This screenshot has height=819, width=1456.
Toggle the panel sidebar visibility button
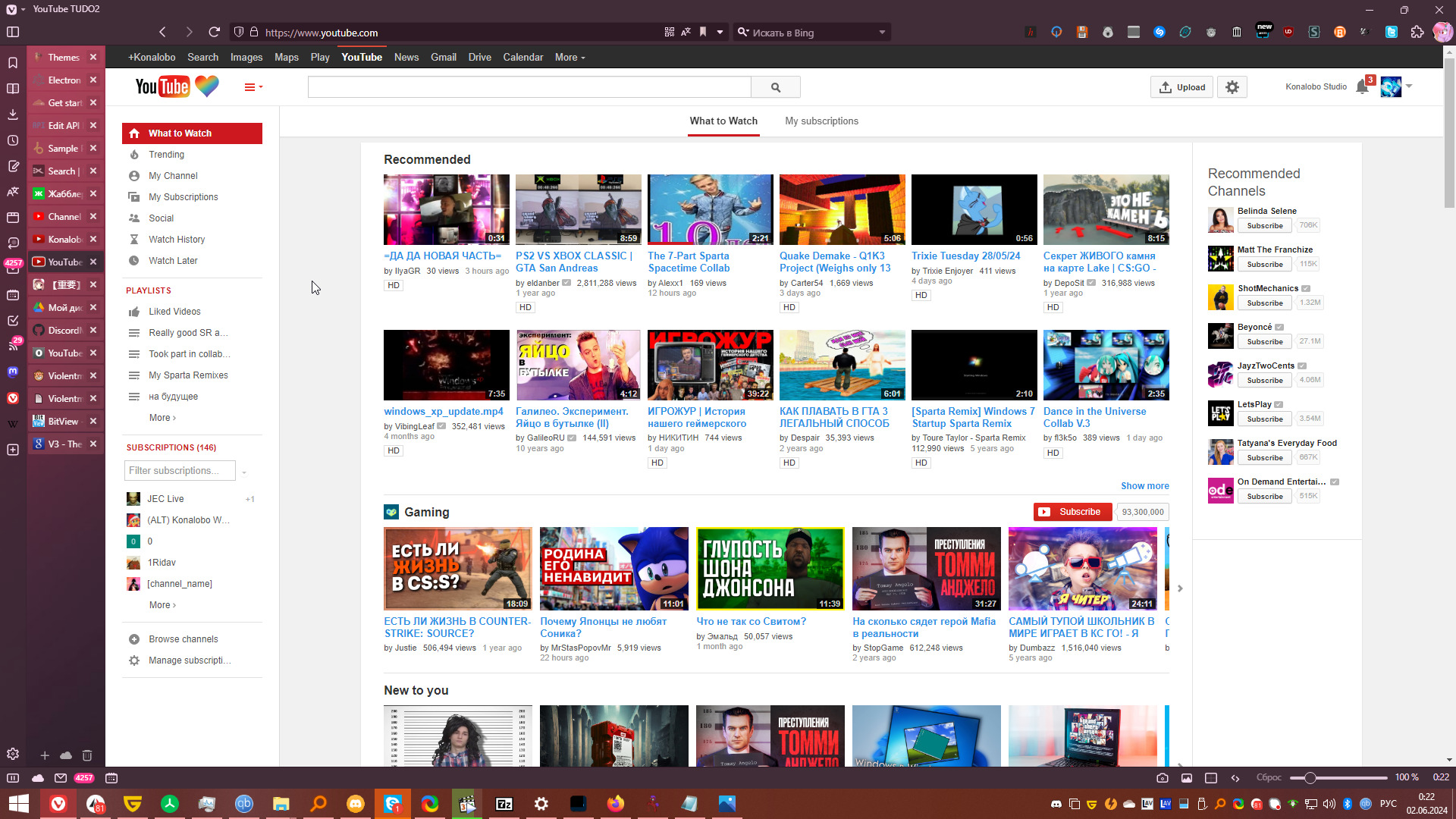[13, 32]
